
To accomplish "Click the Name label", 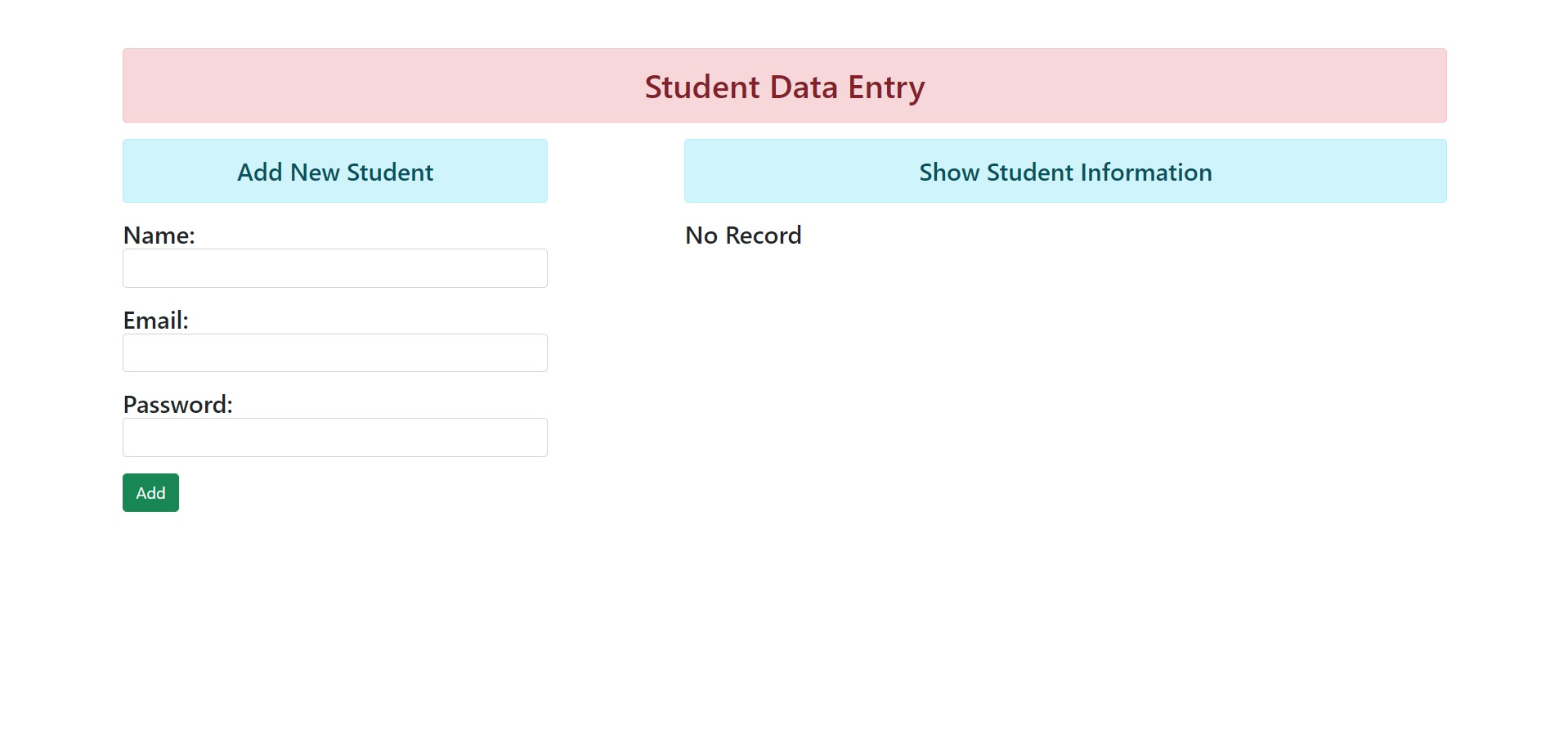I will coord(159,235).
